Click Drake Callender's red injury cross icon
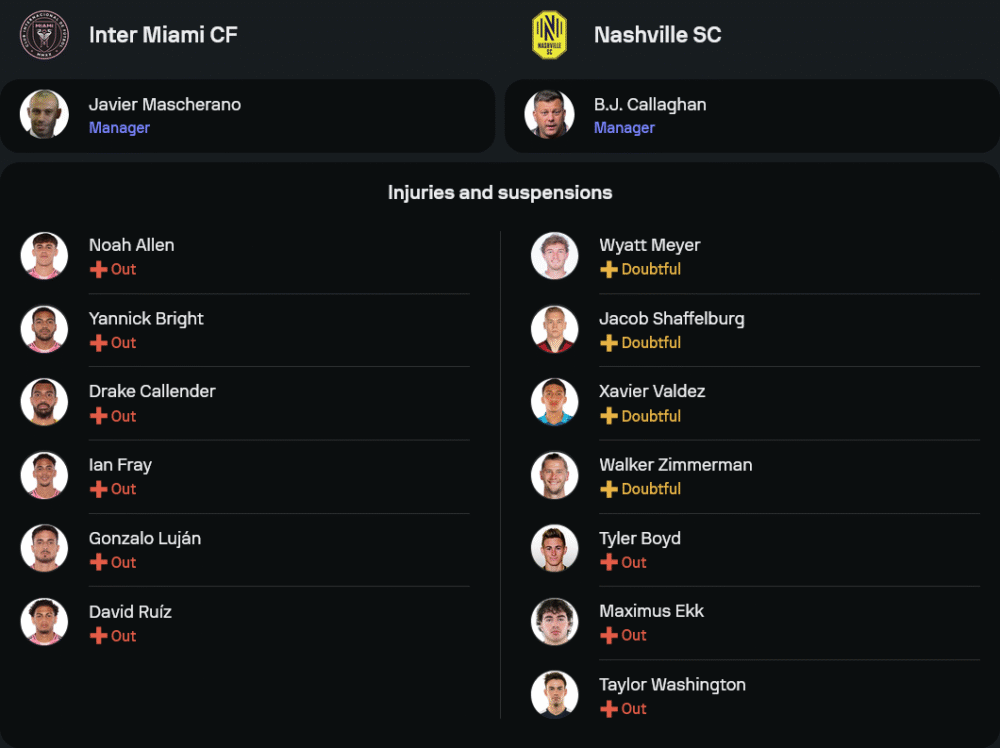This screenshot has width=1000, height=748. pos(98,416)
